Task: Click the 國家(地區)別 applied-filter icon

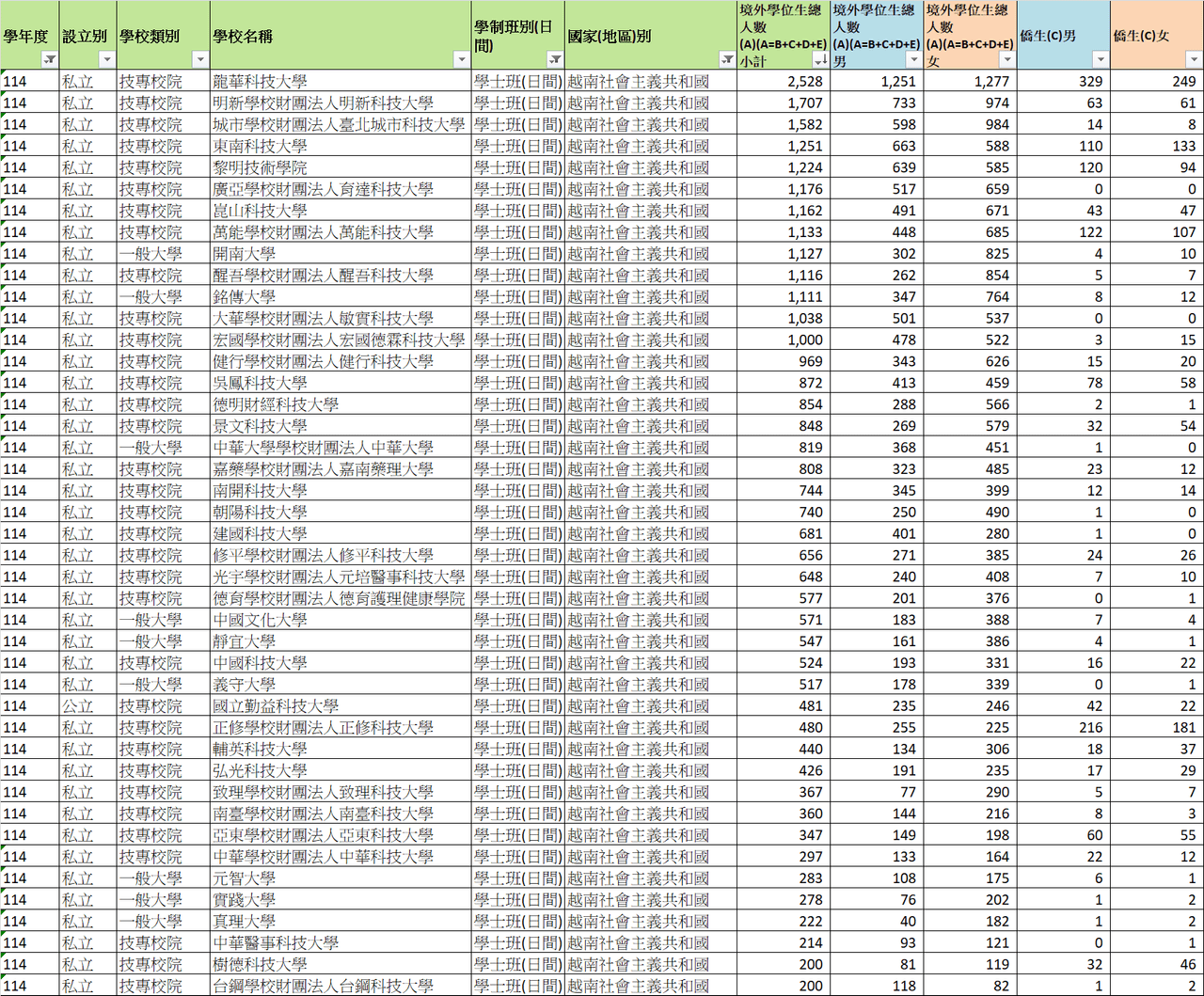Action: (x=727, y=60)
